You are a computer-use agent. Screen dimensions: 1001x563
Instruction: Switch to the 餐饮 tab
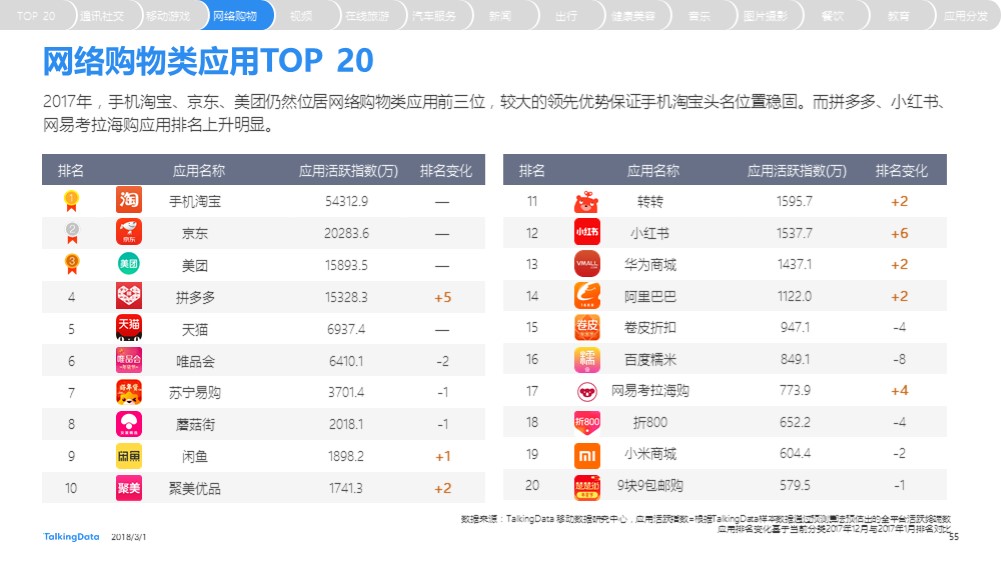(x=832, y=16)
